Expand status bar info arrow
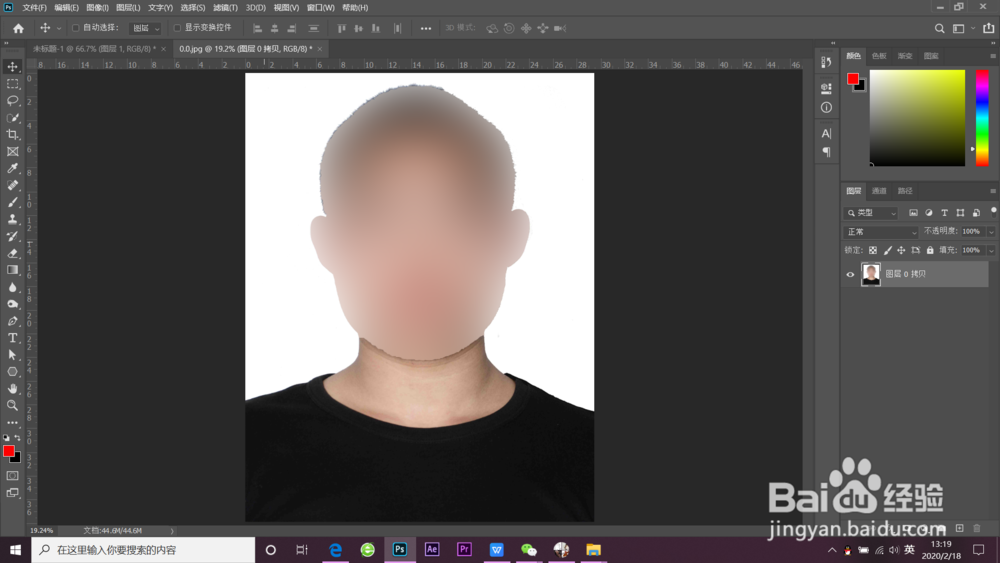 [172, 530]
